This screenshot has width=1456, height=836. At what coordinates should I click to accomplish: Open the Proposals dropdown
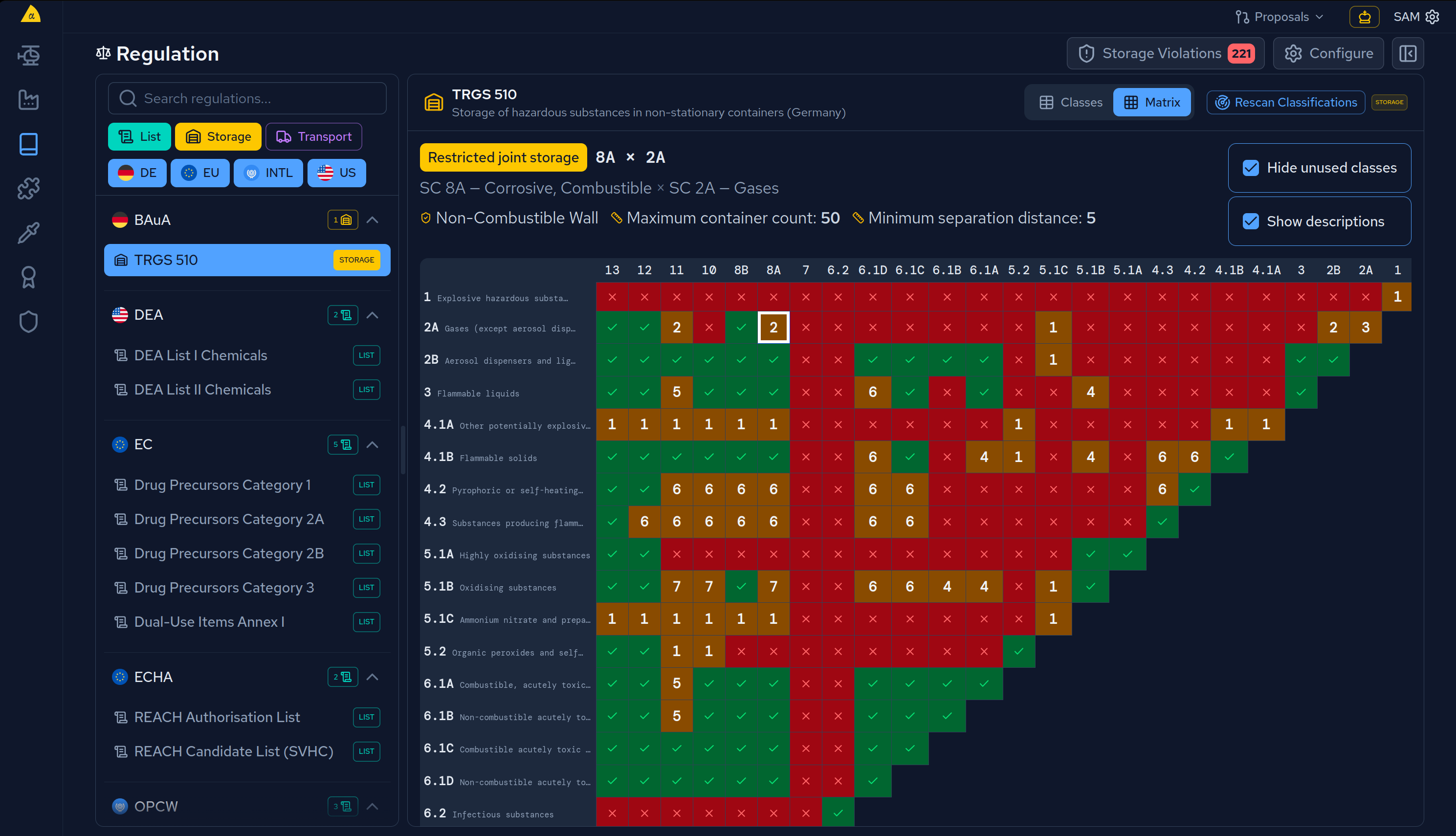point(1279,17)
